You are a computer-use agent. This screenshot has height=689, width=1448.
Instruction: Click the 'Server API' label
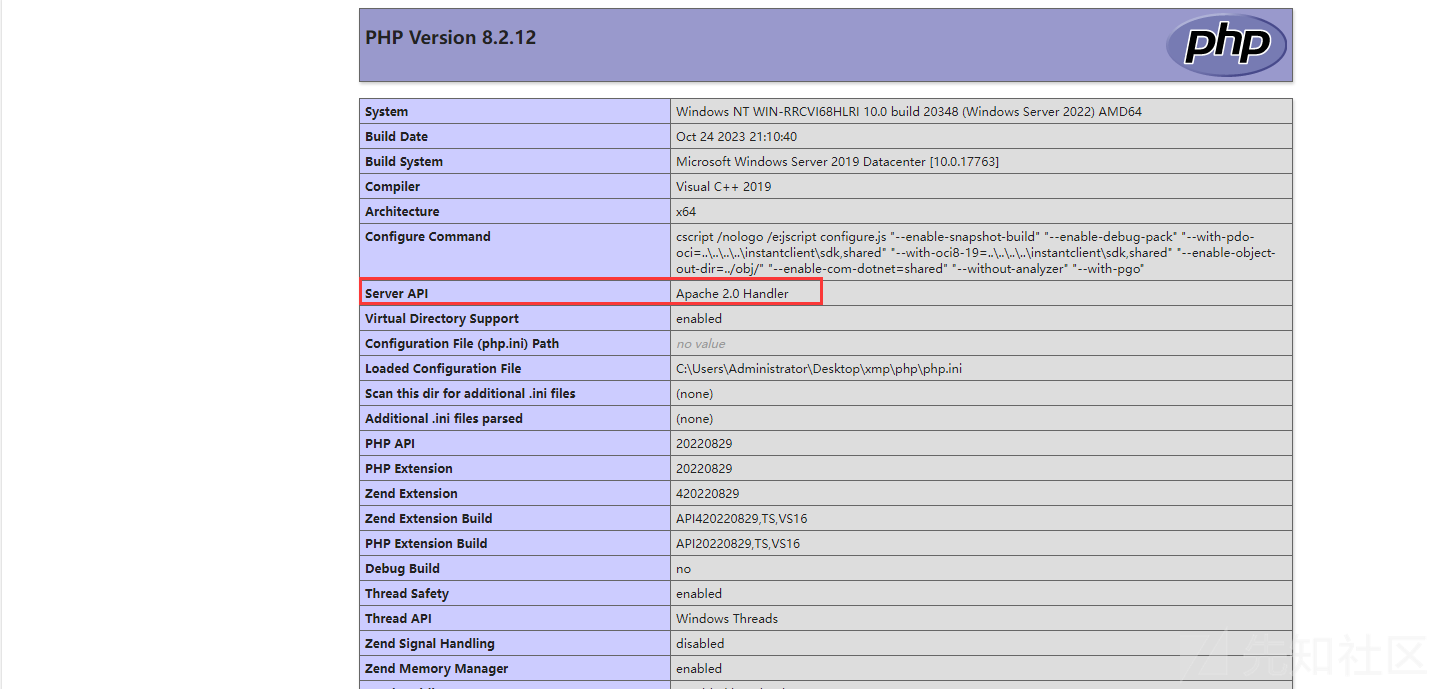(x=396, y=294)
